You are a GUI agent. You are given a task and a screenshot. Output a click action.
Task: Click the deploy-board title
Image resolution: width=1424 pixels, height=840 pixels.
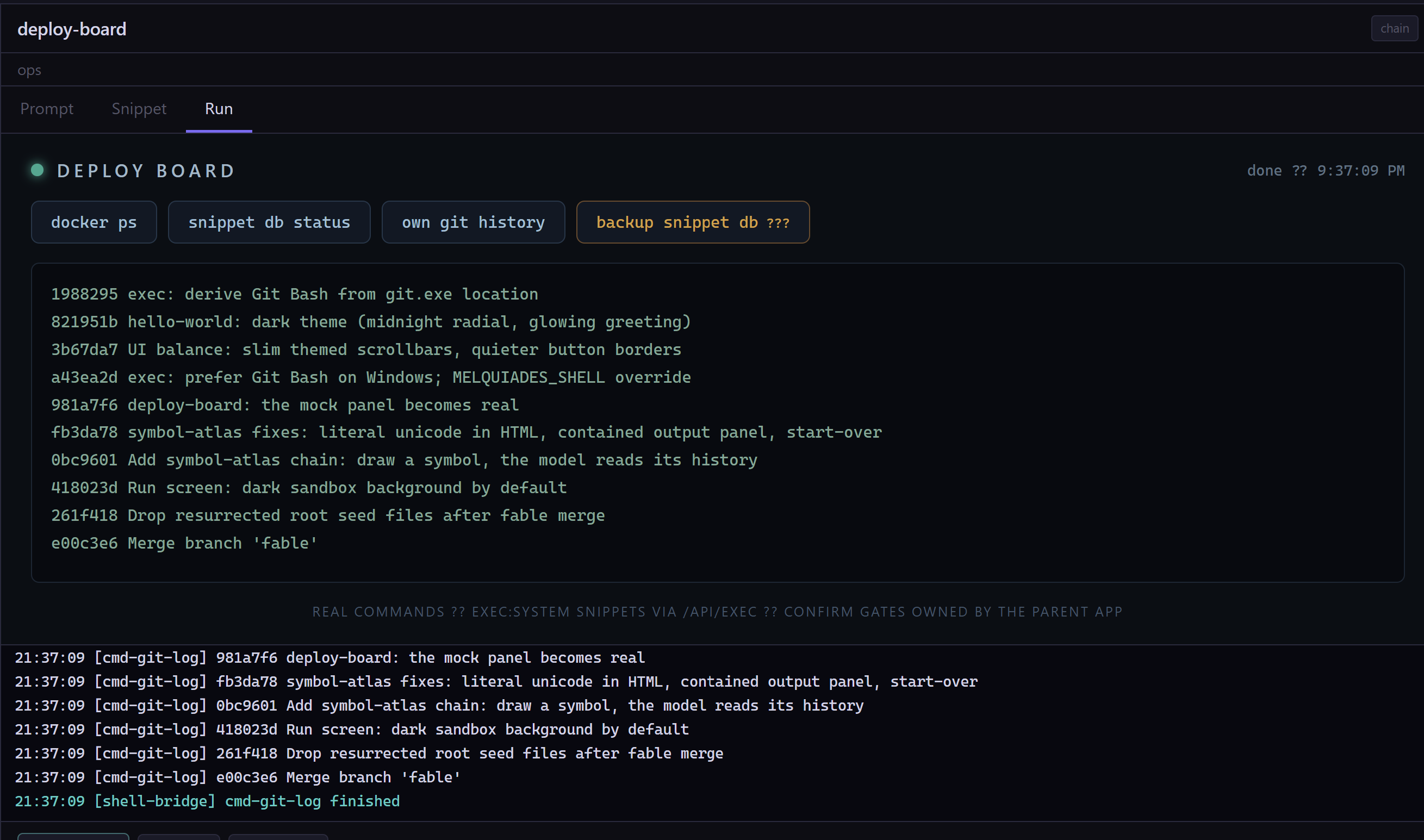(x=72, y=29)
